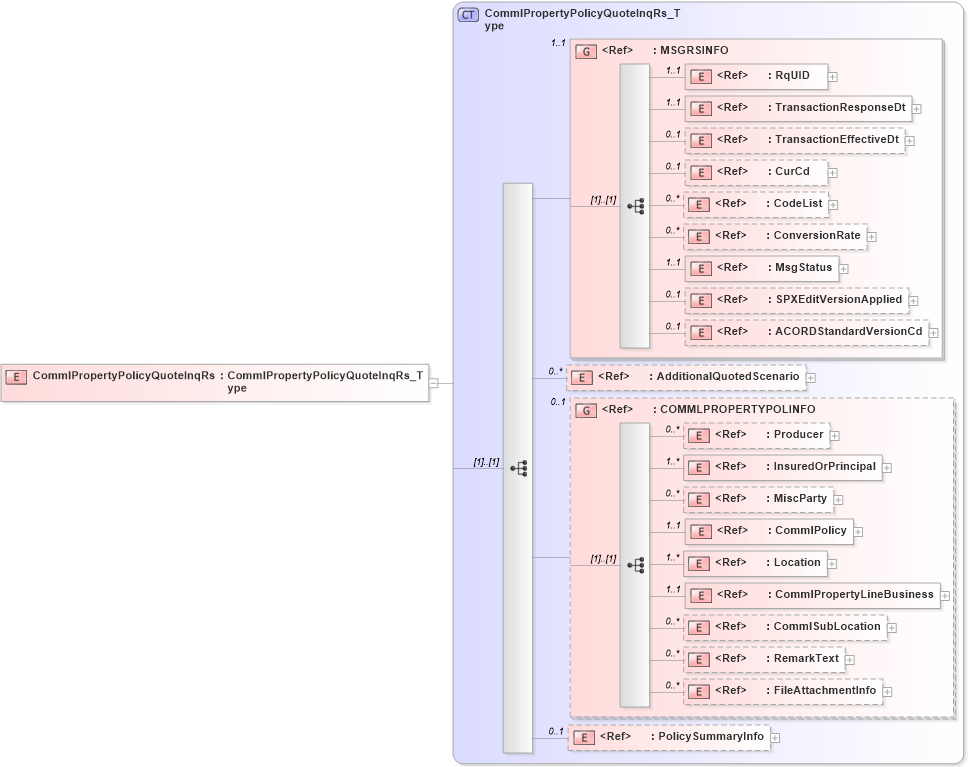Click the sequence compositor icon inside MSGRSINFO

(635, 204)
